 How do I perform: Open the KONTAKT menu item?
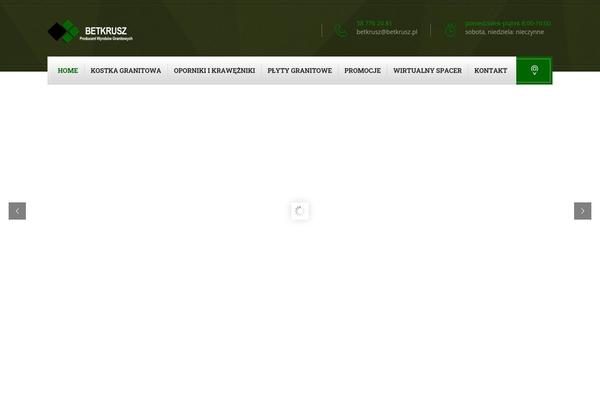491,70
